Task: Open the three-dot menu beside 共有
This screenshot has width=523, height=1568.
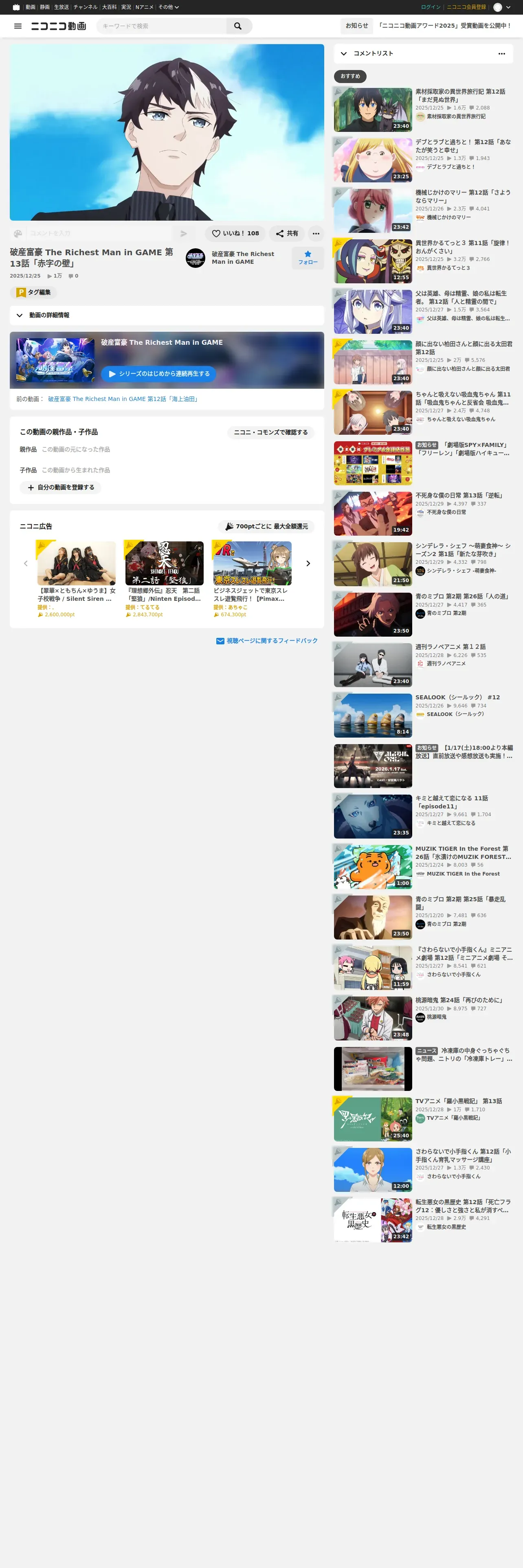Action: tap(316, 233)
